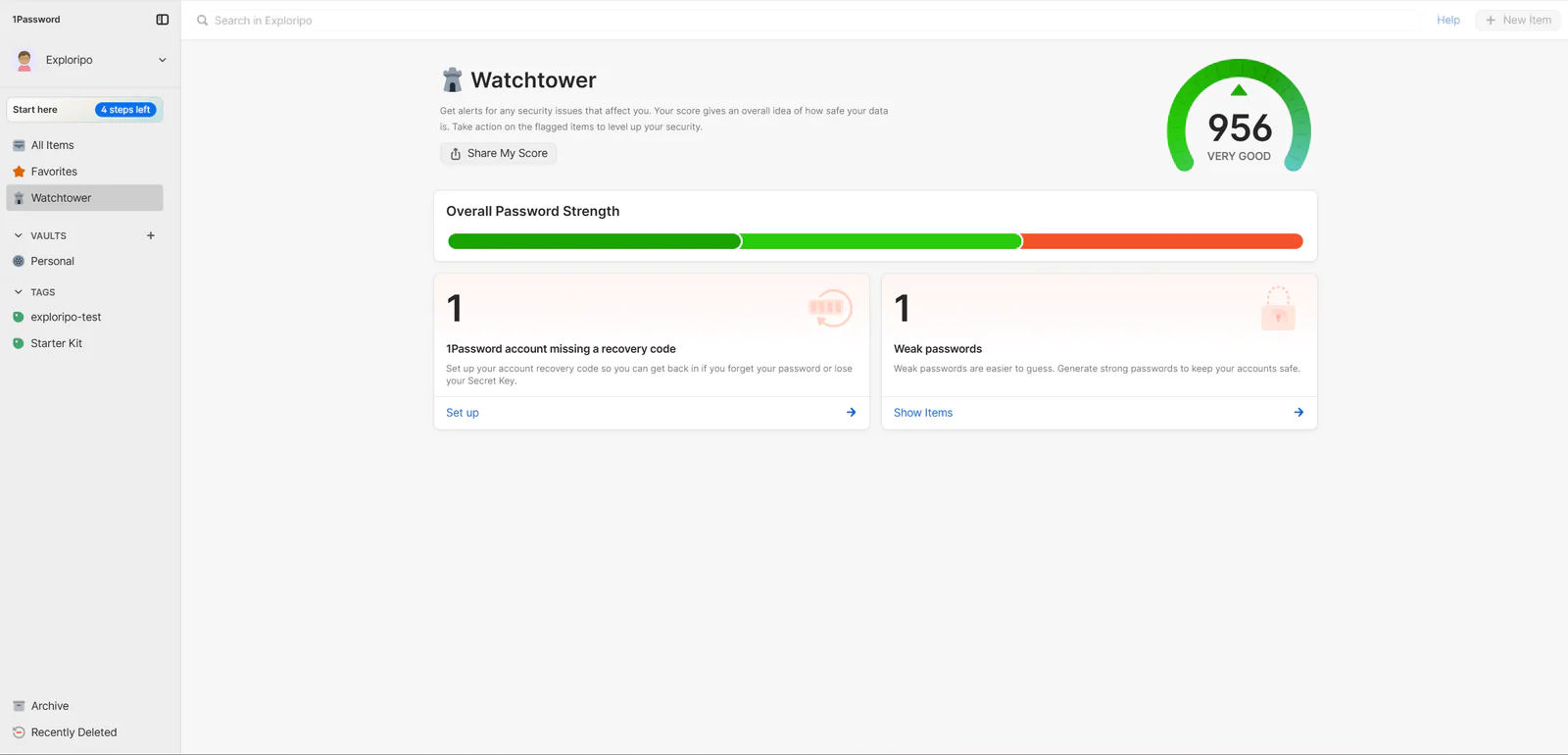
Task: Open the Personal vault
Action: pyautogui.click(x=84, y=262)
